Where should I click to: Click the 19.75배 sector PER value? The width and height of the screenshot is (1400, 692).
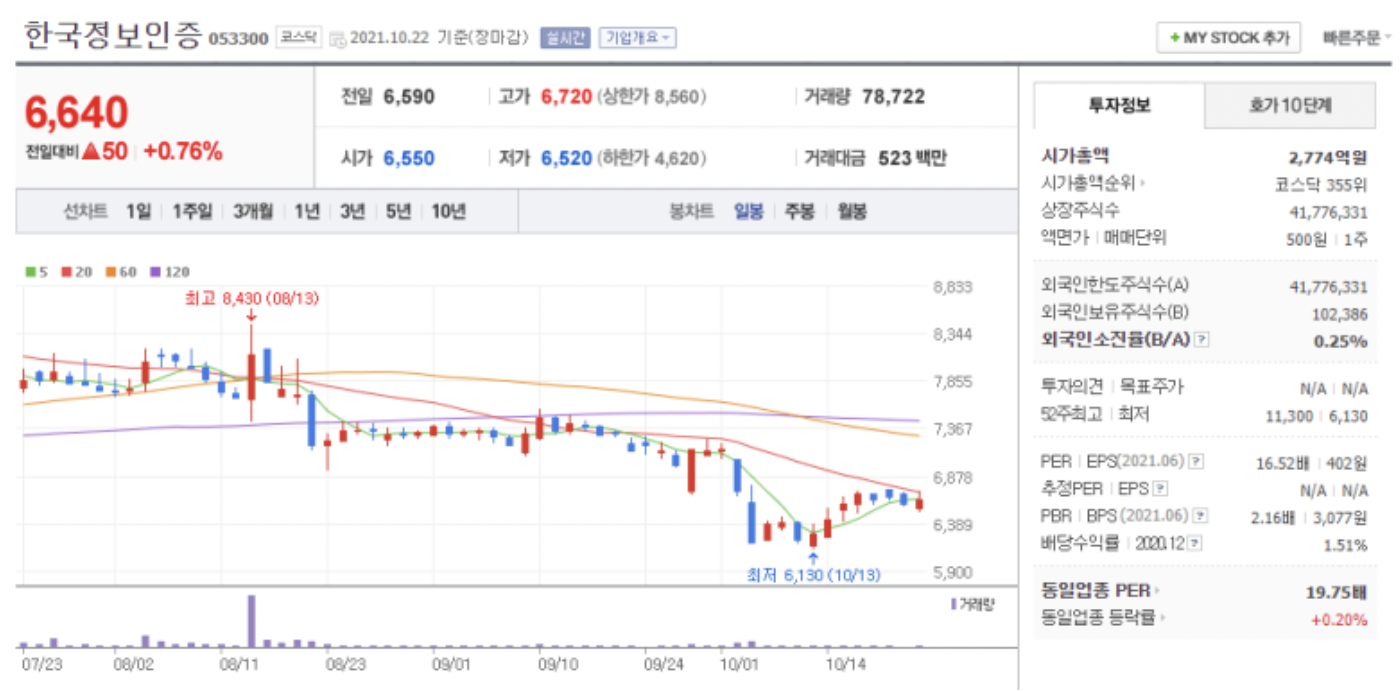pos(1336,592)
